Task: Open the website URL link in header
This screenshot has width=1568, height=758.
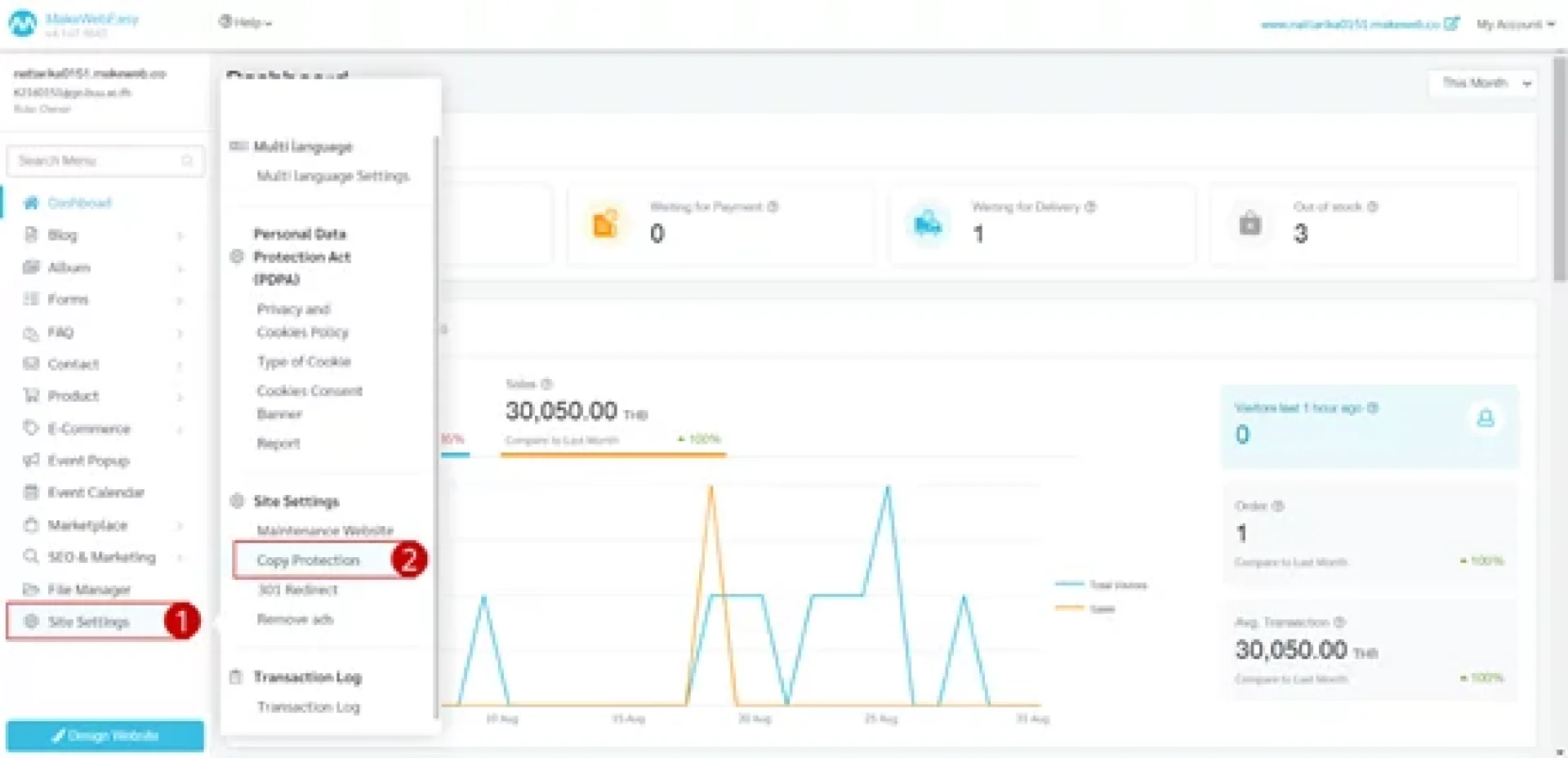Action: click(1351, 25)
